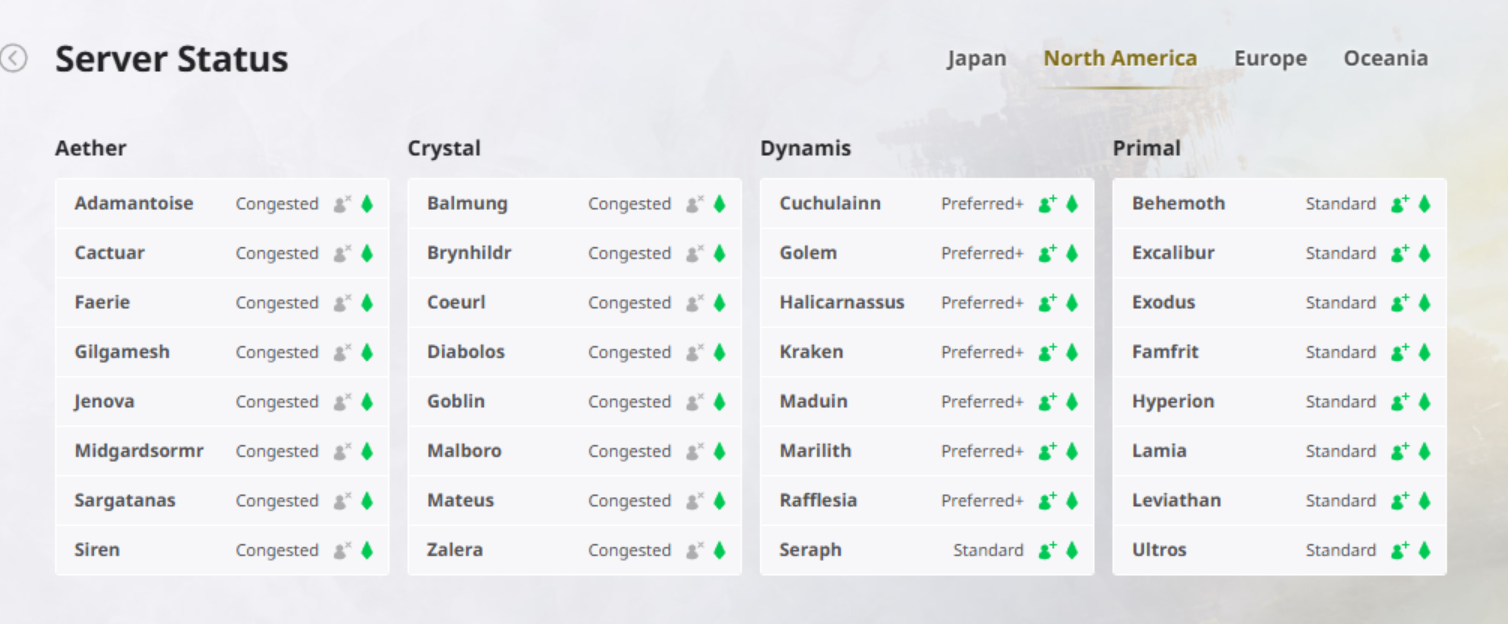This screenshot has height=624, width=1508.
Task: Select the Seraph world name
Action: coord(811,550)
